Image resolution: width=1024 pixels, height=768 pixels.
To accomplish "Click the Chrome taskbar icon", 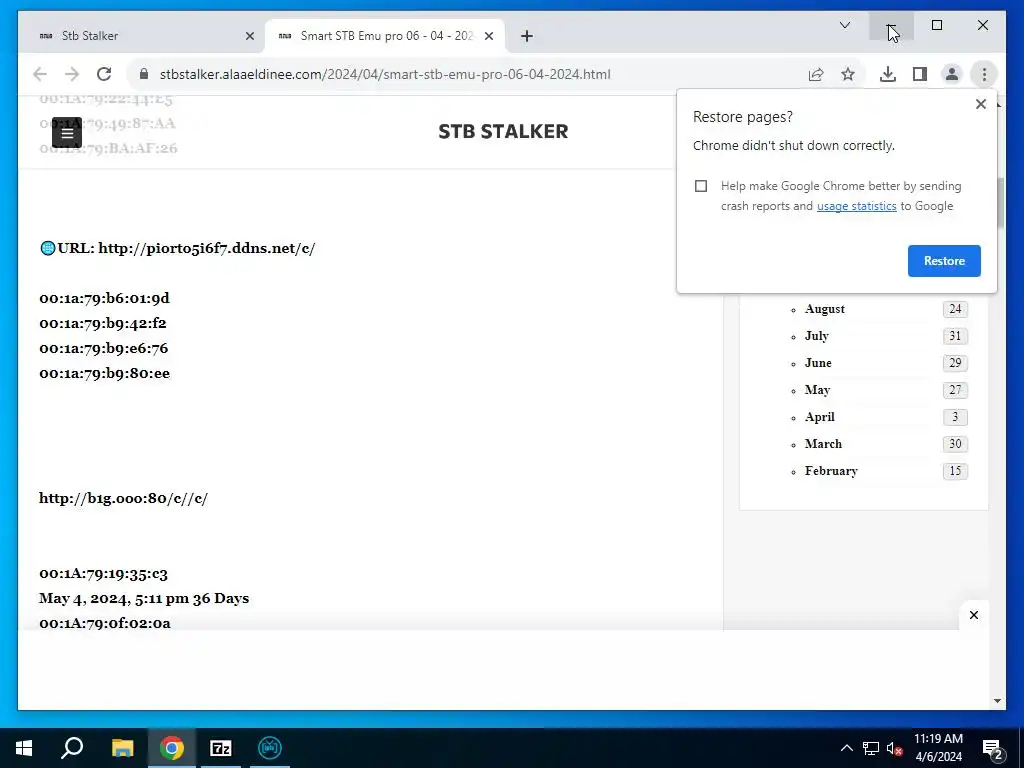I will (x=172, y=748).
